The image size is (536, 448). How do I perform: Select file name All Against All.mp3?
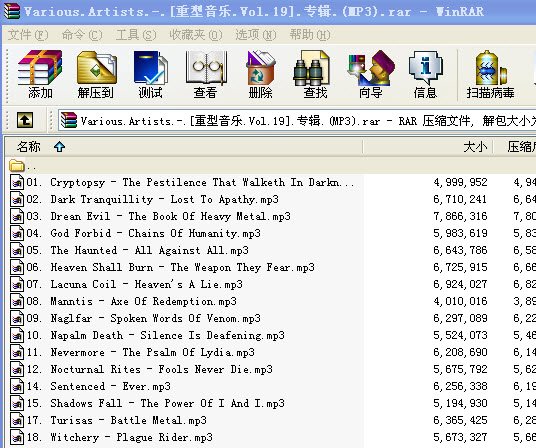191,250
